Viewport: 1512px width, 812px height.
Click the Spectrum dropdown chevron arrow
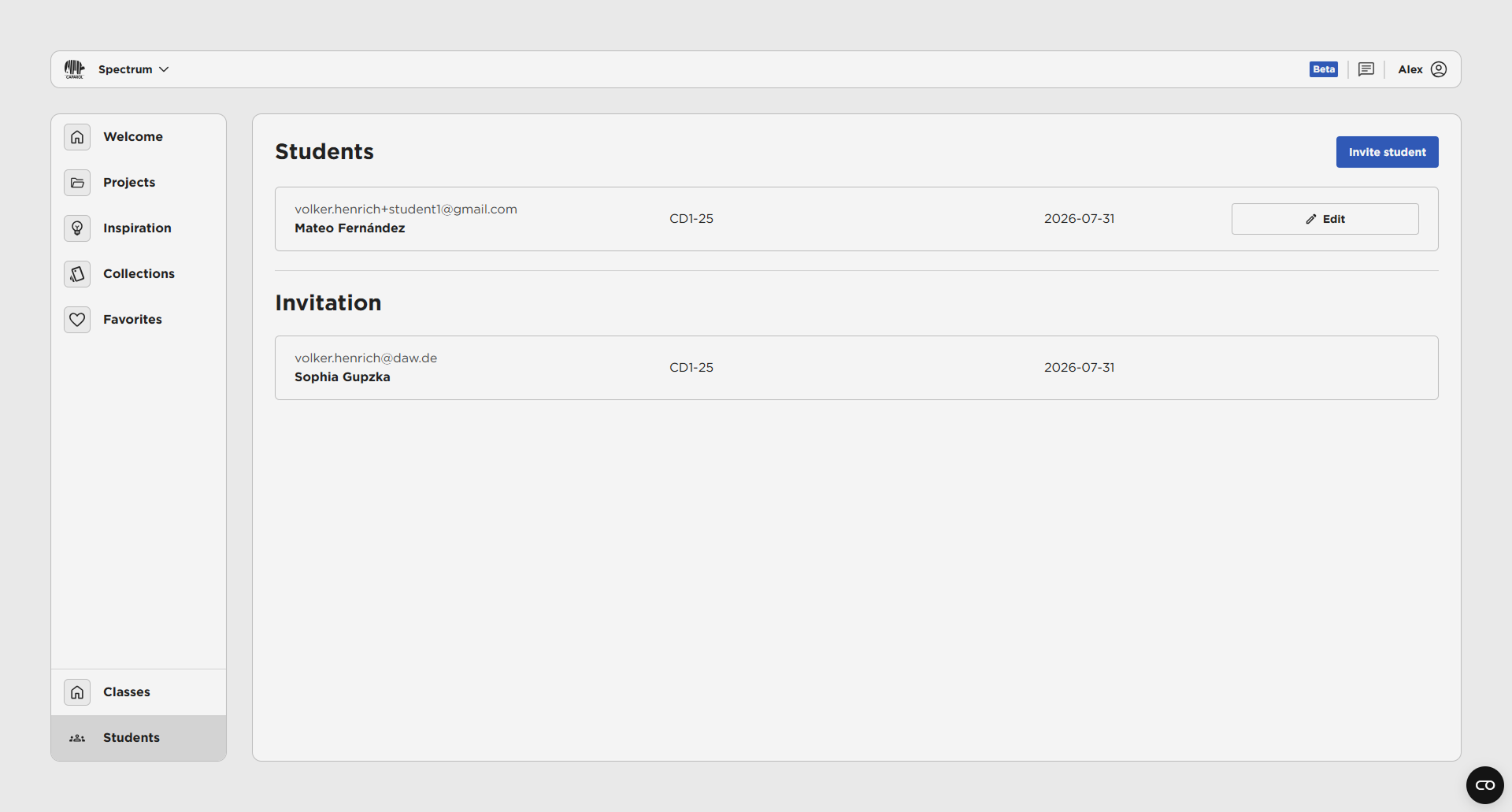[164, 69]
